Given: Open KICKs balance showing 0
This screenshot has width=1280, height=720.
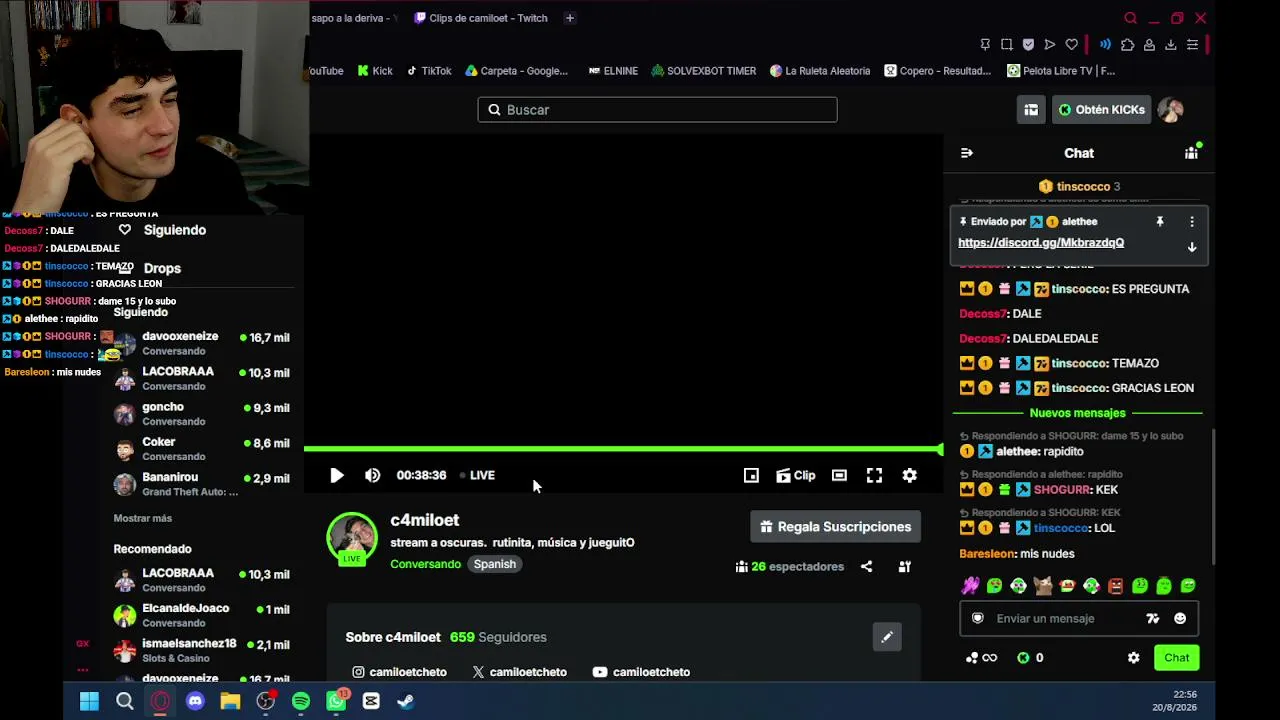Looking at the screenshot, I should (1030, 658).
